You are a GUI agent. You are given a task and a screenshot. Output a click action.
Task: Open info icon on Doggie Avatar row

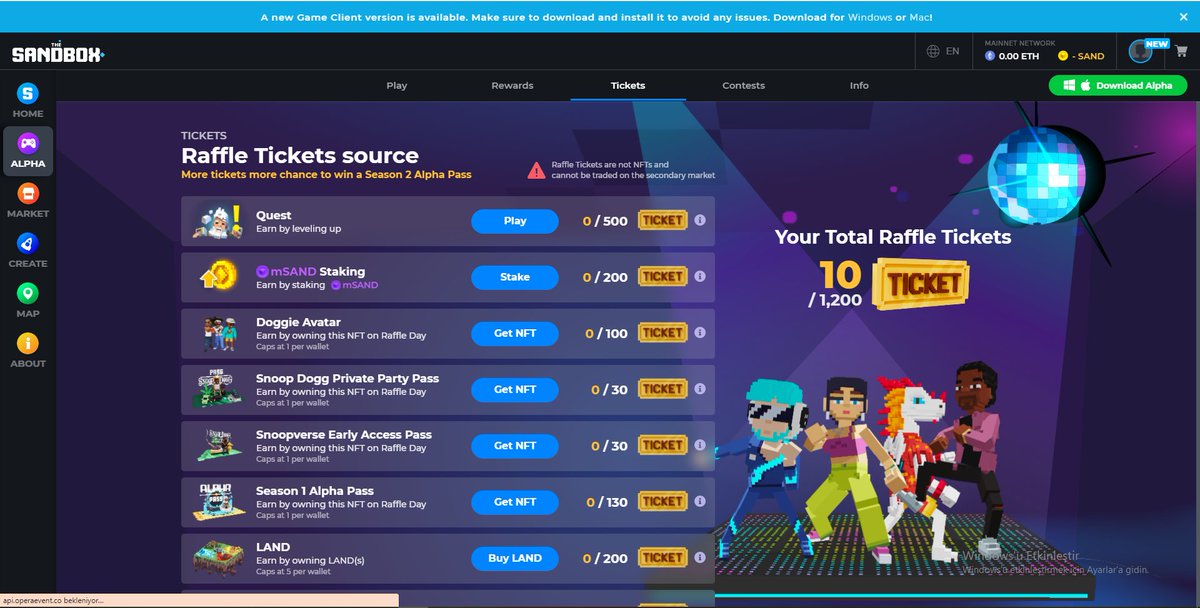coord(700,332)
